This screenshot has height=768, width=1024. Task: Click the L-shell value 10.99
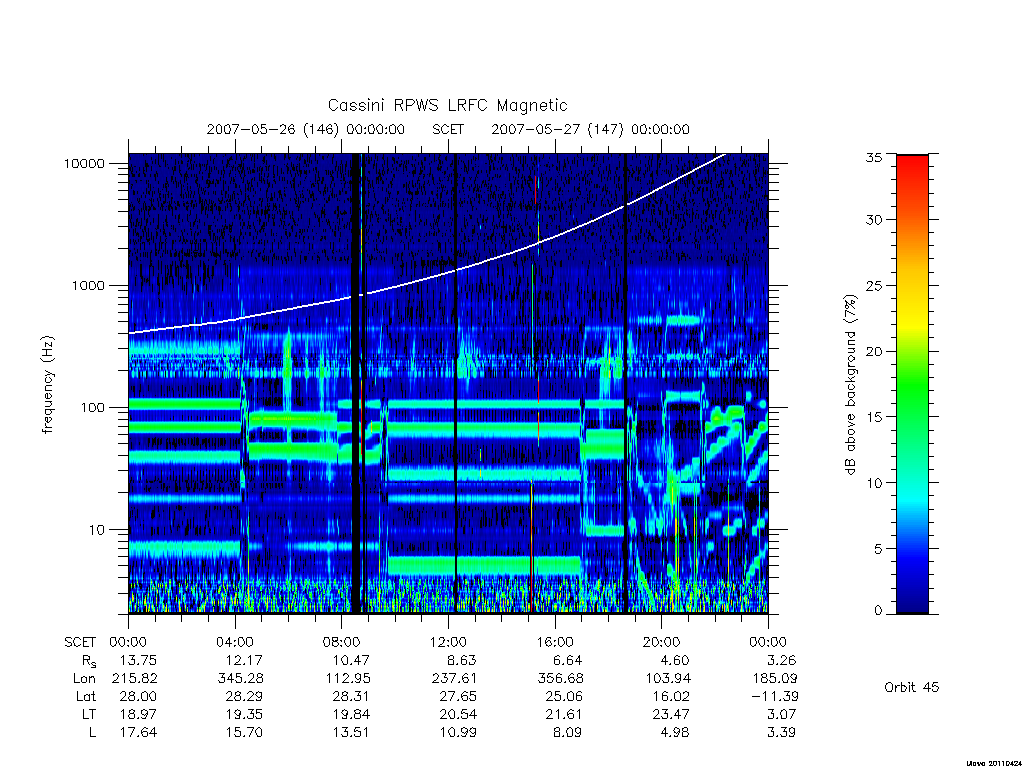[x=457, y=733]
